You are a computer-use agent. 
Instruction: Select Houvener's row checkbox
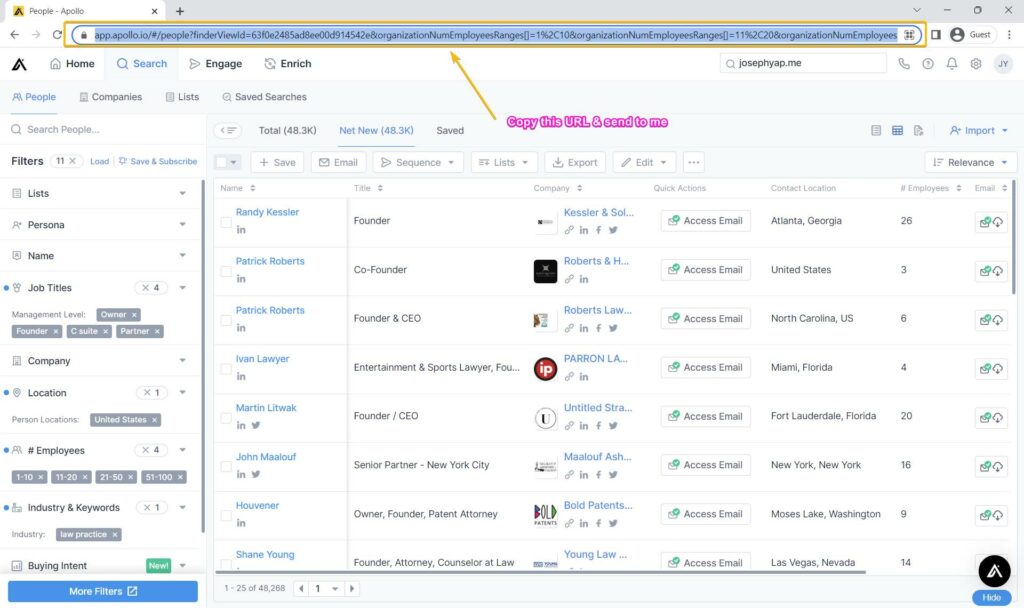pyautogui.click(x=225, y=516)
